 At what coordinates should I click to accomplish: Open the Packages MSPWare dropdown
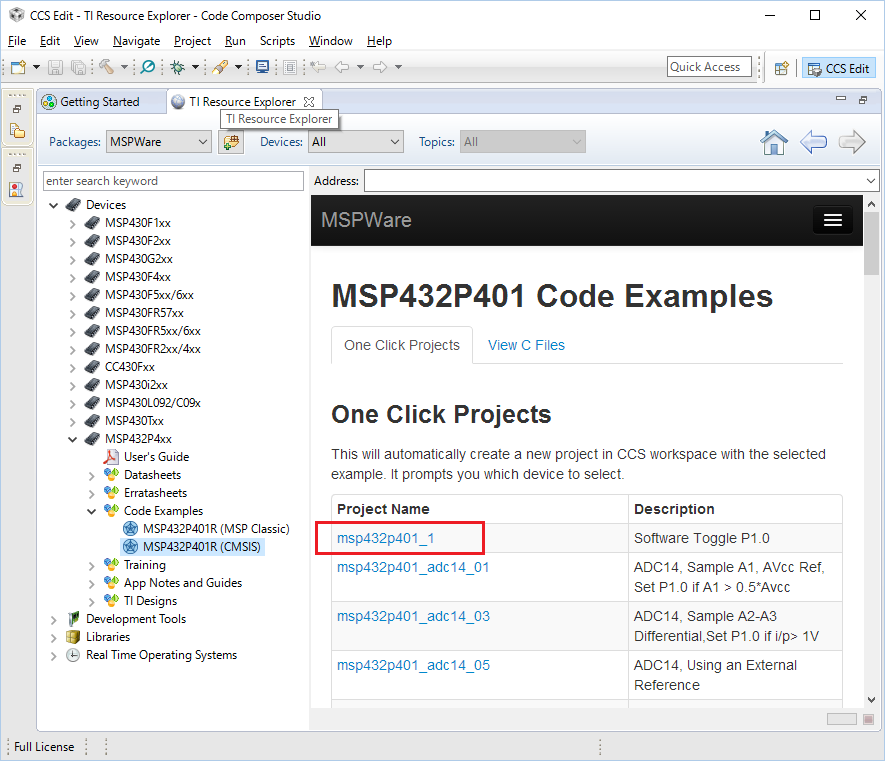159,142
